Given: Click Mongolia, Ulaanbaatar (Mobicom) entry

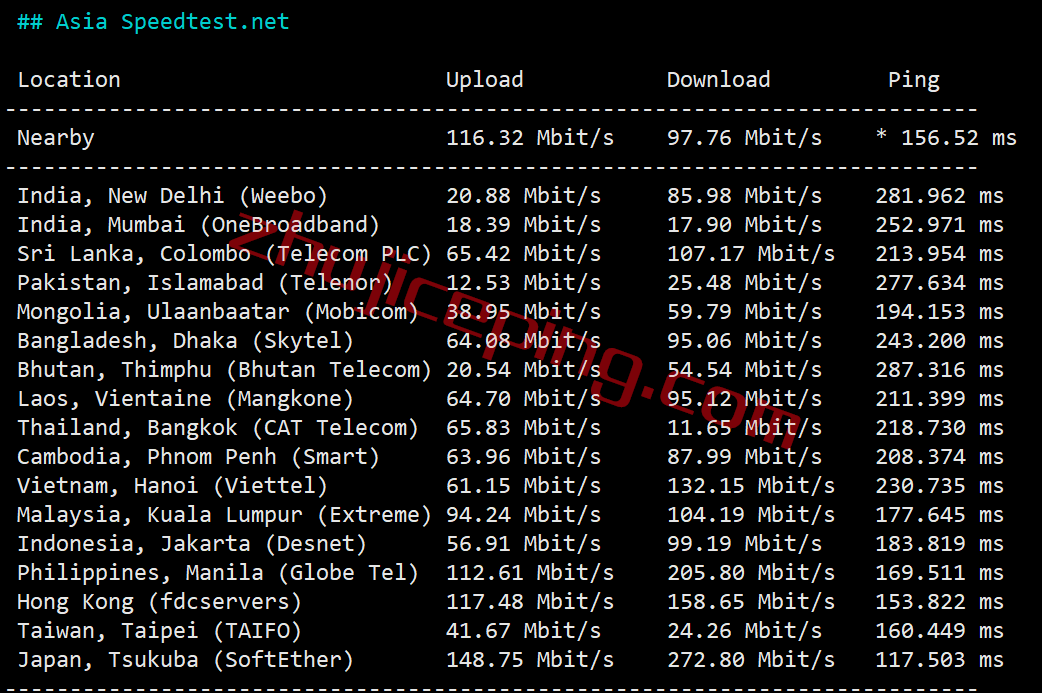Looking at the screenshot, I should click(217, 312).
